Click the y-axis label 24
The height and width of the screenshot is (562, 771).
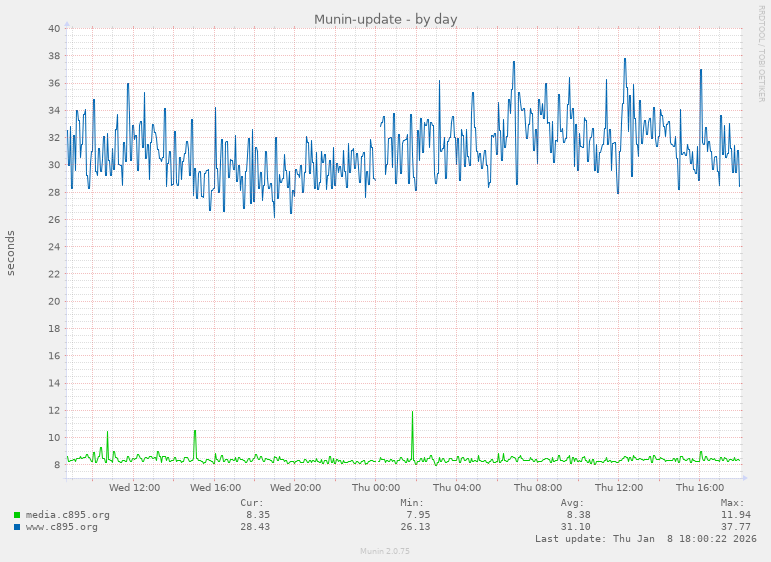point(54,247)
